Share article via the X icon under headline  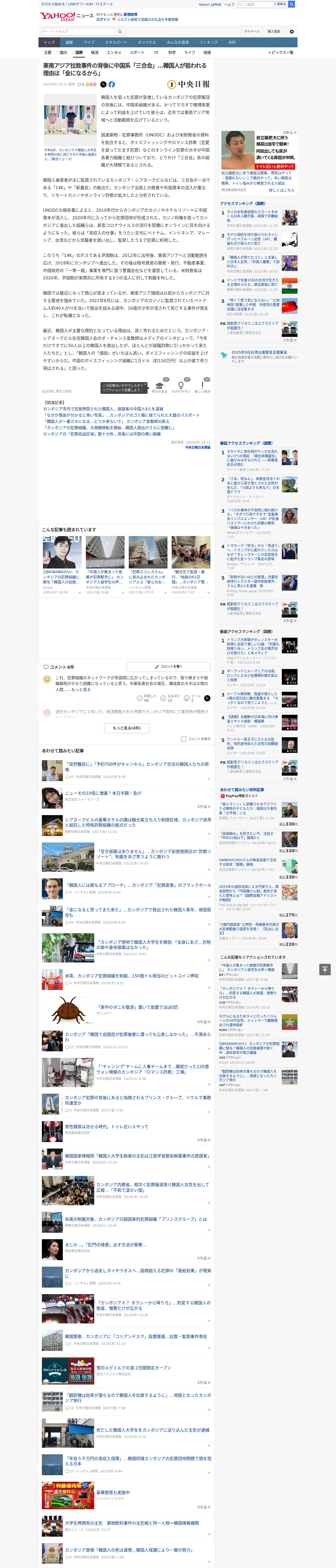coord(103,85)
